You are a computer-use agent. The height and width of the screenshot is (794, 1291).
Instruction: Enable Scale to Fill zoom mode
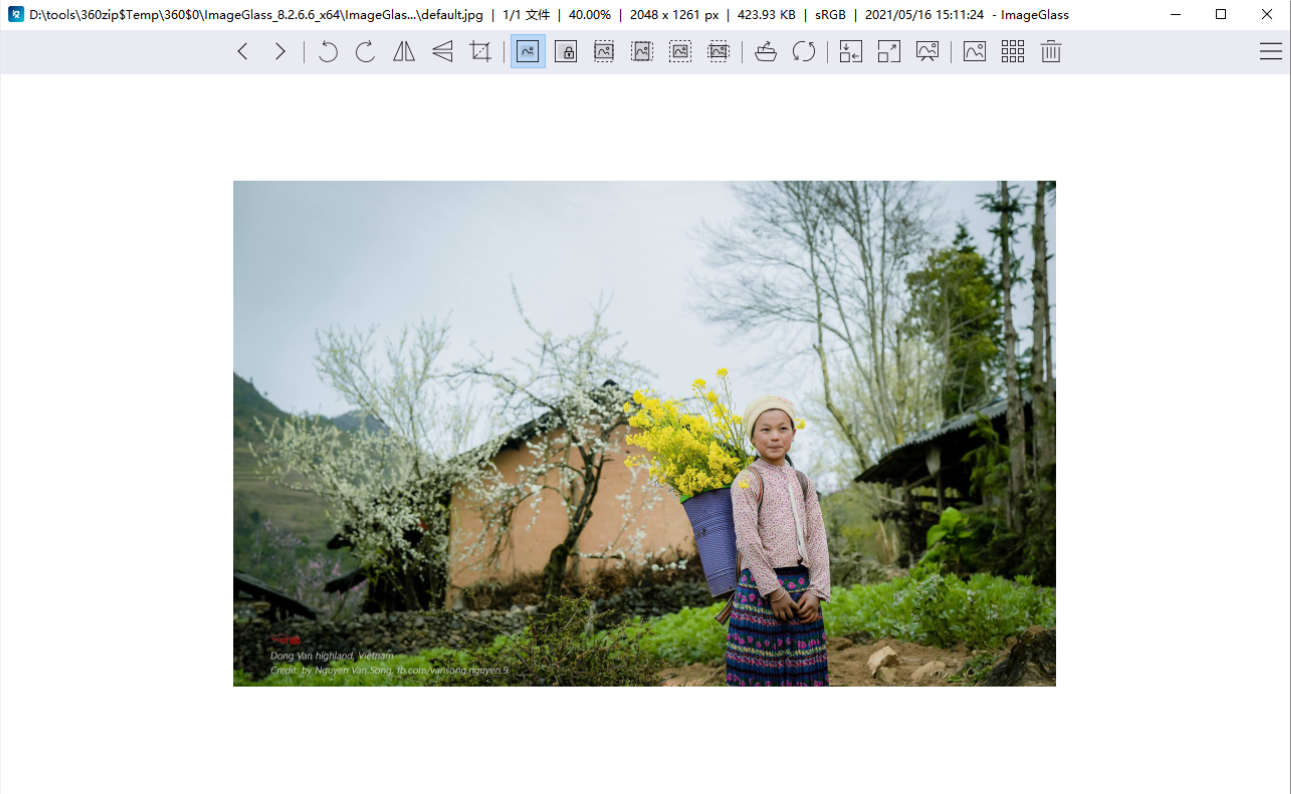click(x=718, y=52)
